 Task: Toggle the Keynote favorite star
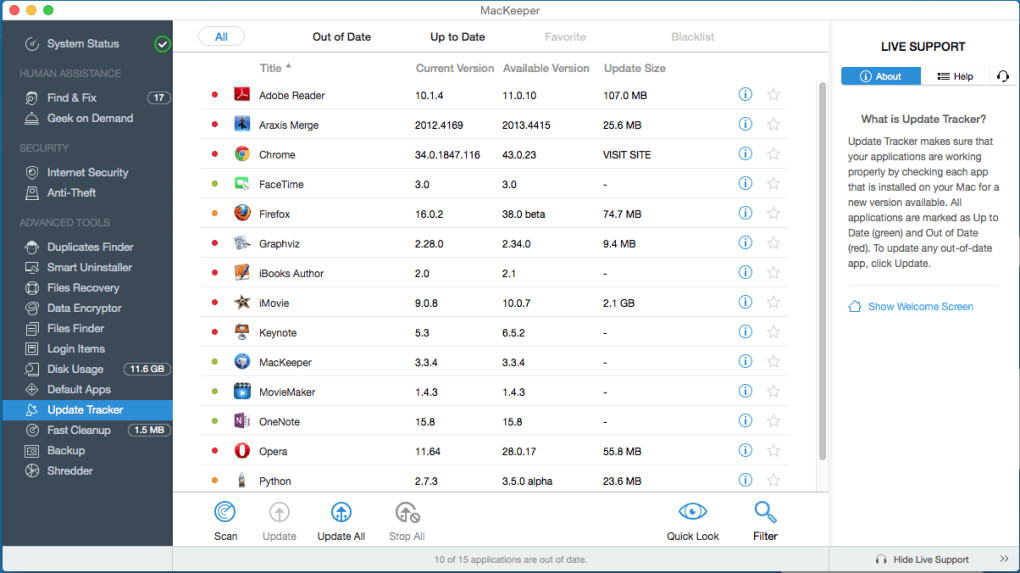[773, 332]
